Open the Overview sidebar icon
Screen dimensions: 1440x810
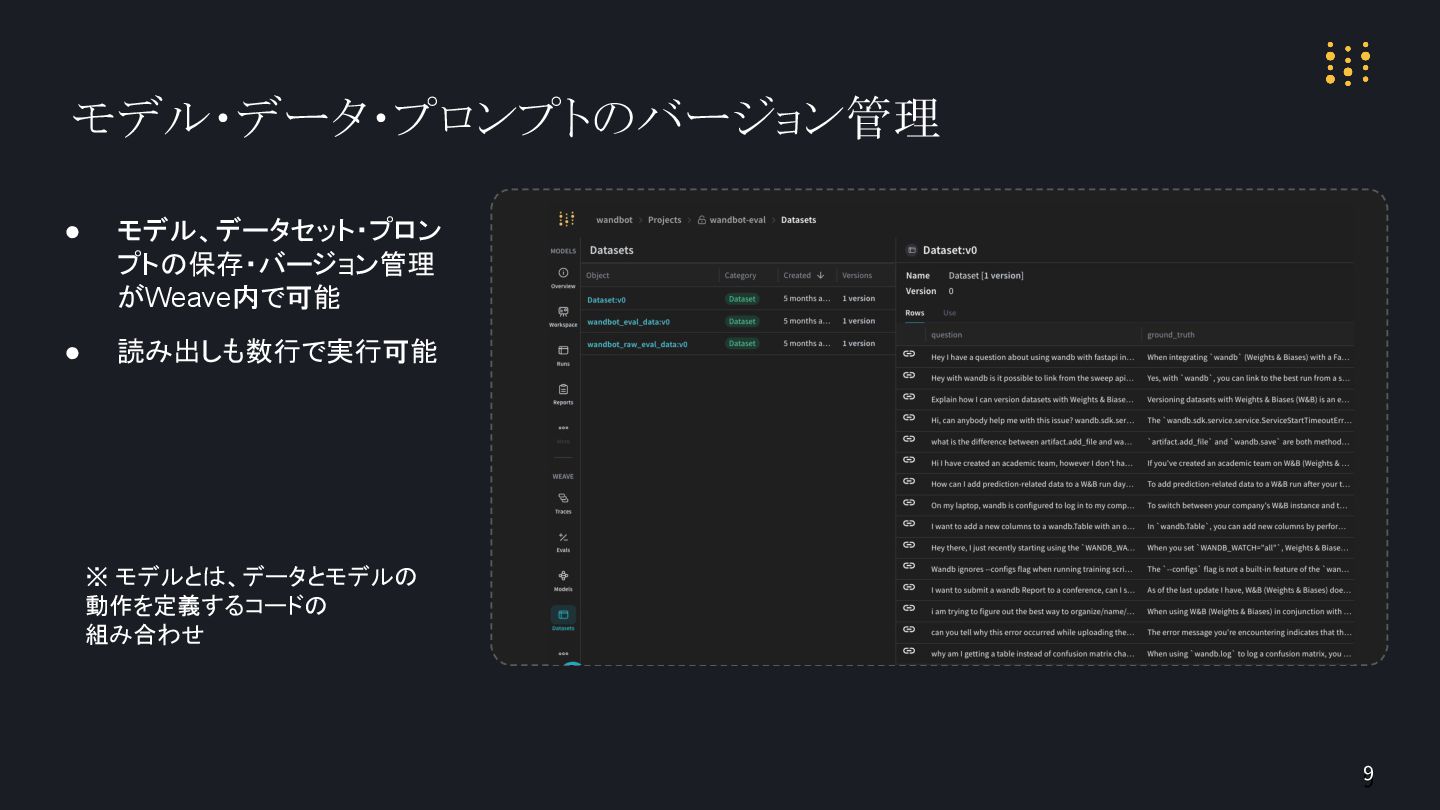[x=563, y=273]
